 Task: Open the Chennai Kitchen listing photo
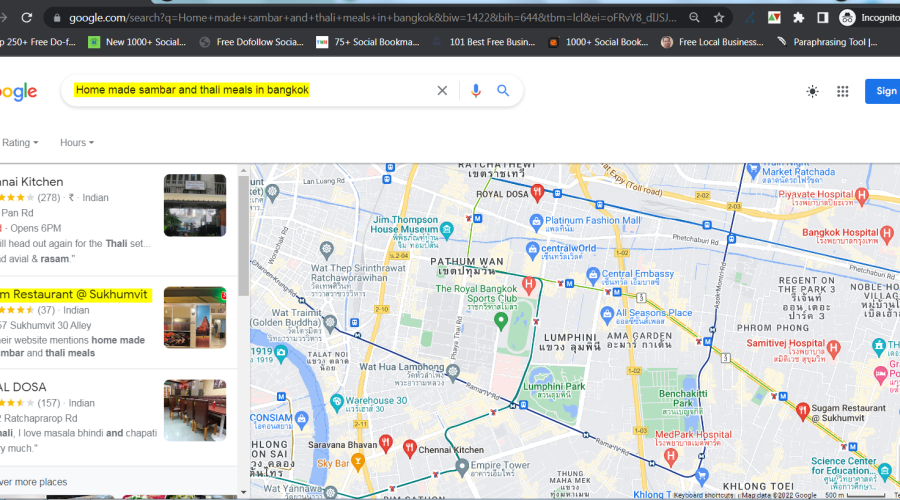point(195,205)
